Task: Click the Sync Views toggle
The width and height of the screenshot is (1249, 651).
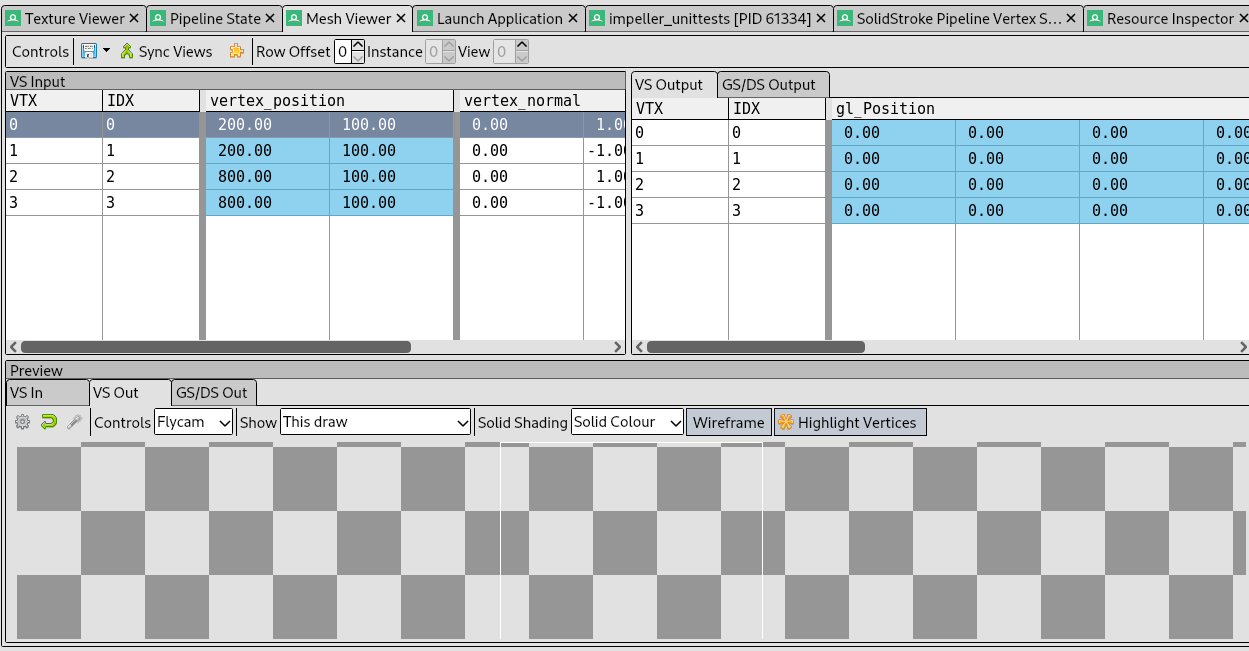Action: [x=166, y=51]
